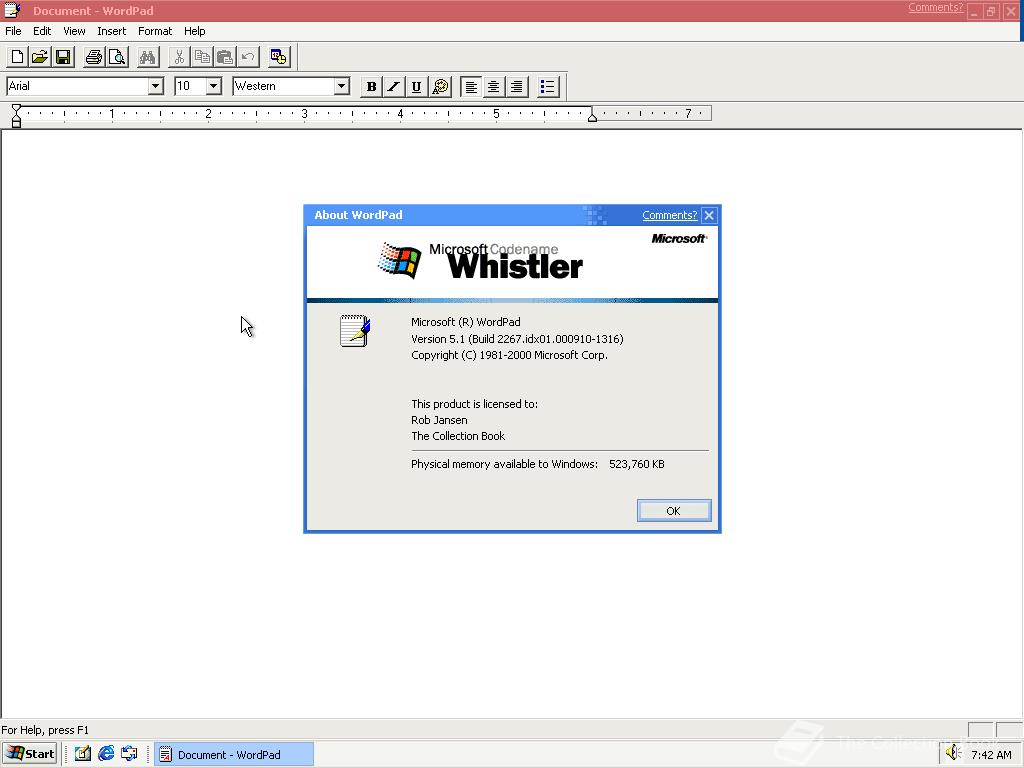Click Comments? link in About WordPad title bar
The height and width of the screenshot is (768, 1024).
[669, 215]
